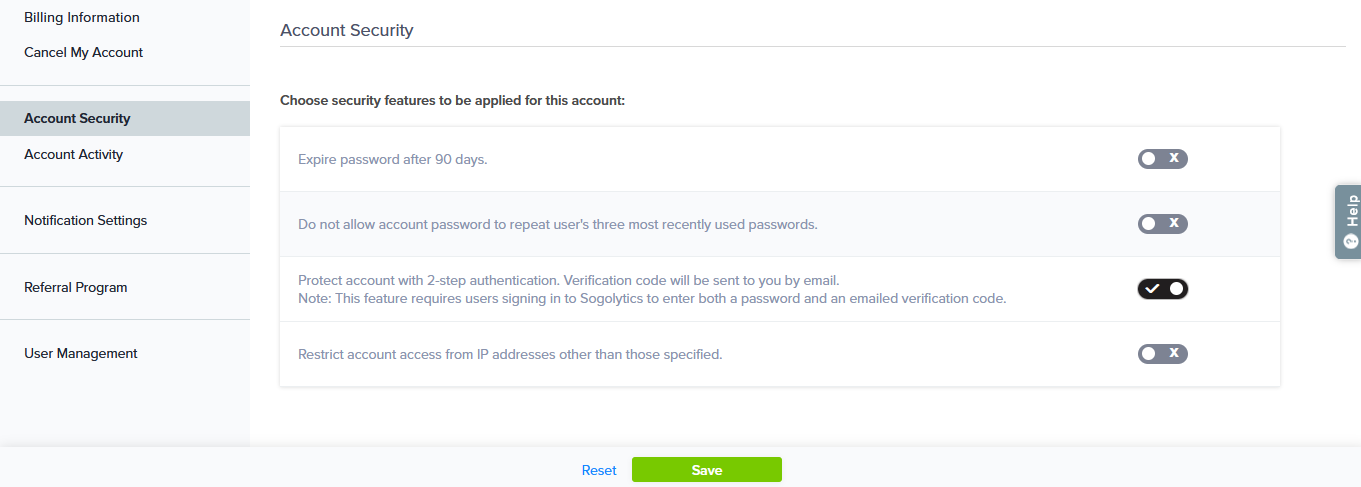Click the 'Choose security features' instruction line

point(452,100)
